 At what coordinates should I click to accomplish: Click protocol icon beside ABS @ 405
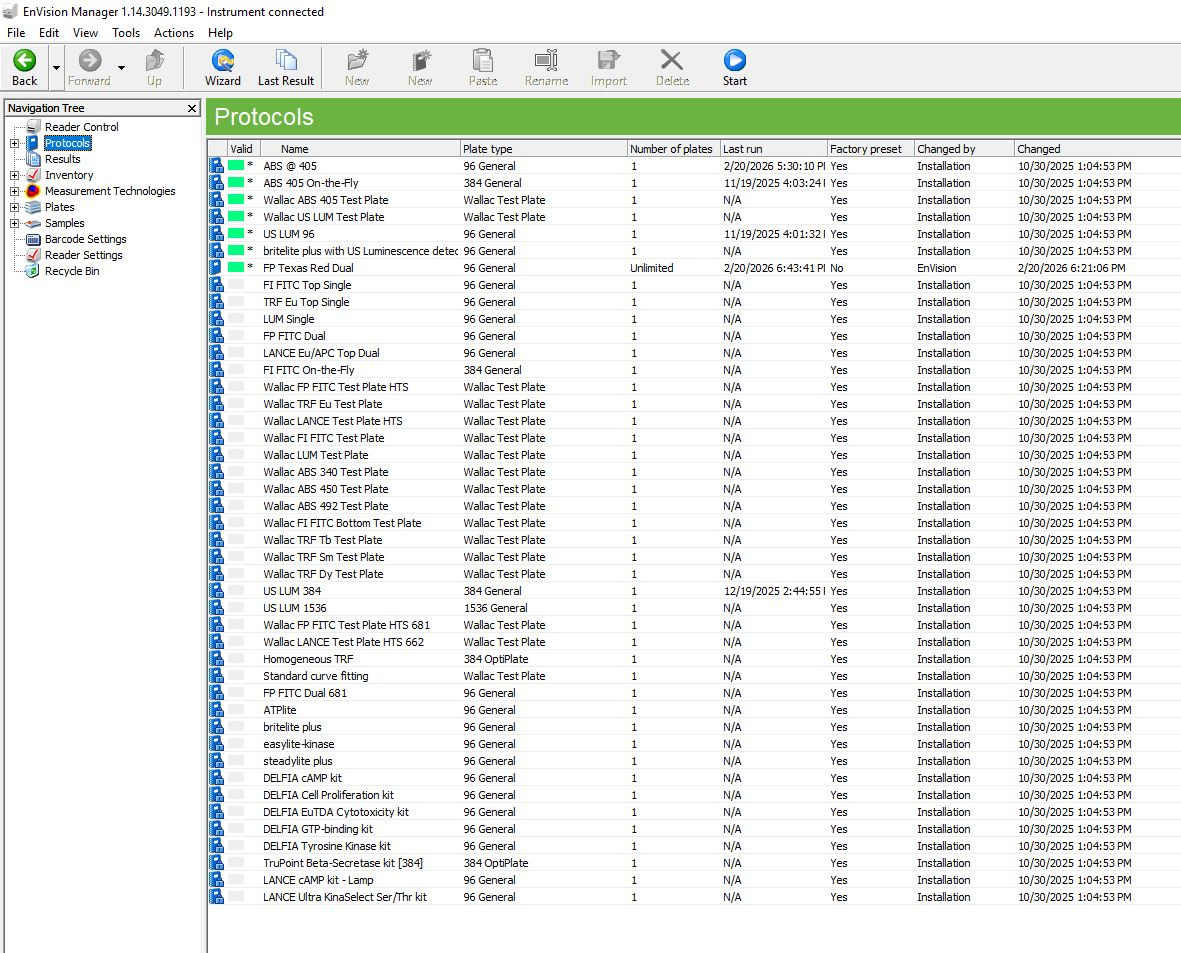pyautogui.click(x=216, y=166)
